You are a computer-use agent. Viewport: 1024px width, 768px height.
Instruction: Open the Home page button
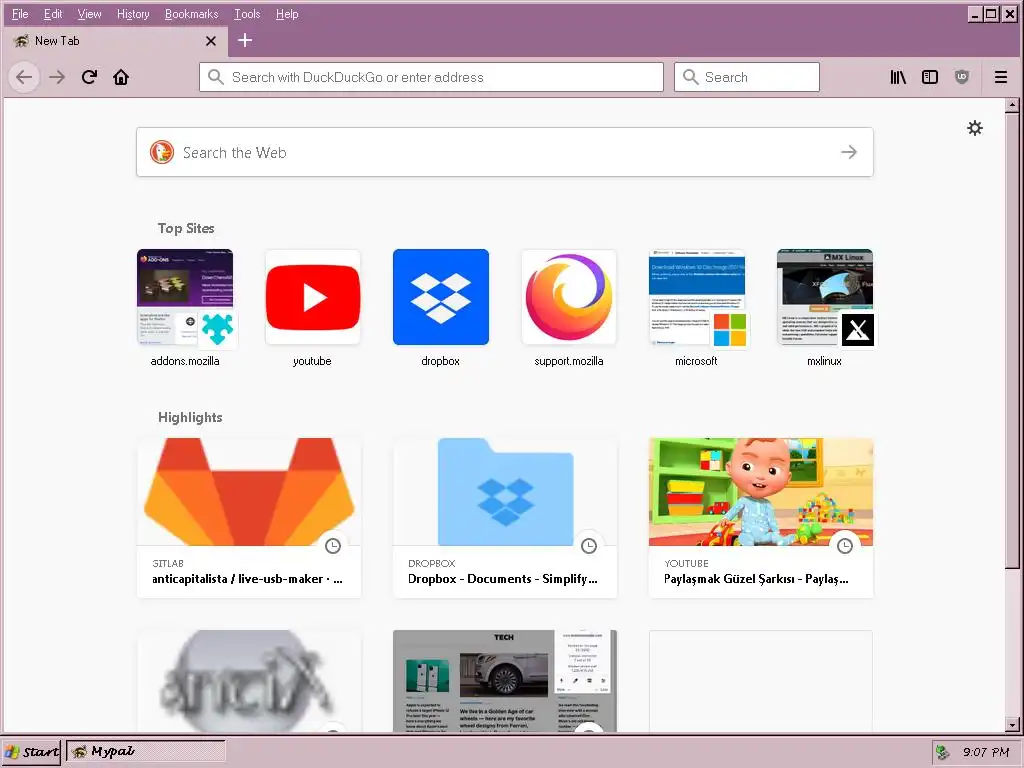[121, 77]
